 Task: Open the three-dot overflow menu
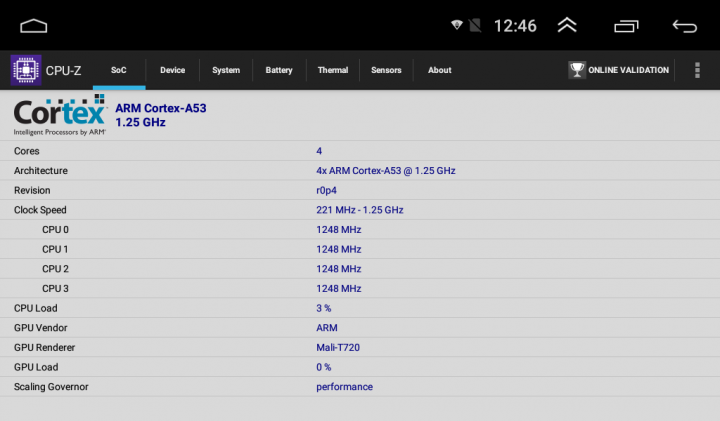697,70
